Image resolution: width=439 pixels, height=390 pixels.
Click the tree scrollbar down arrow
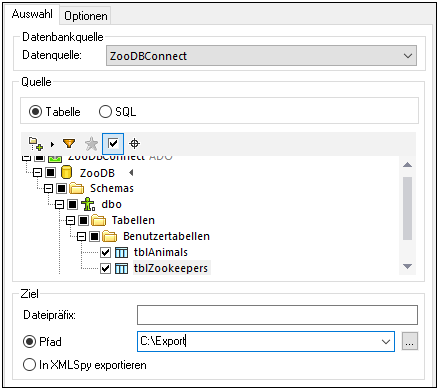click(x=407, y=266)
